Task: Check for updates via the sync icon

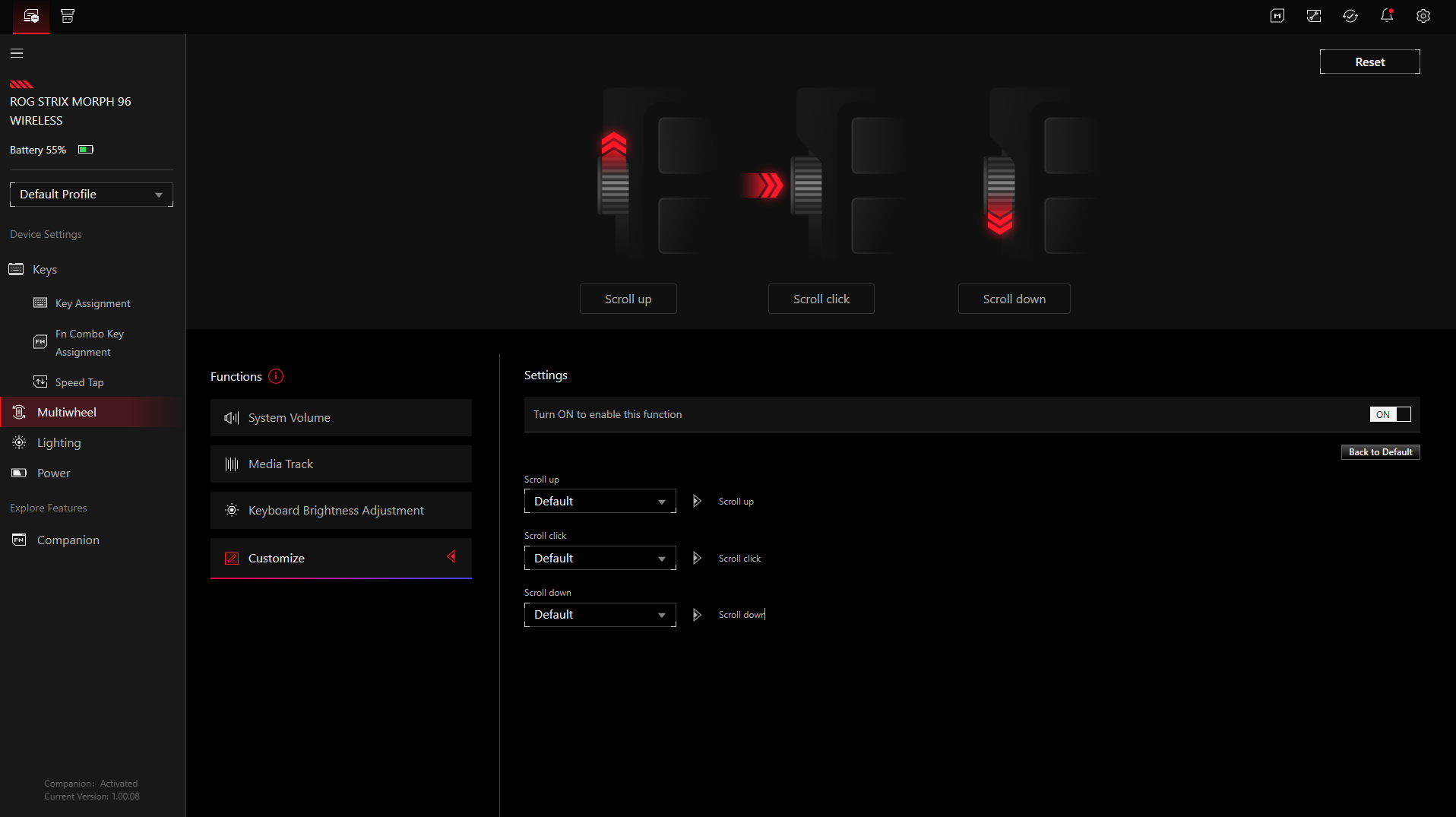Action: pos(1350,16)
